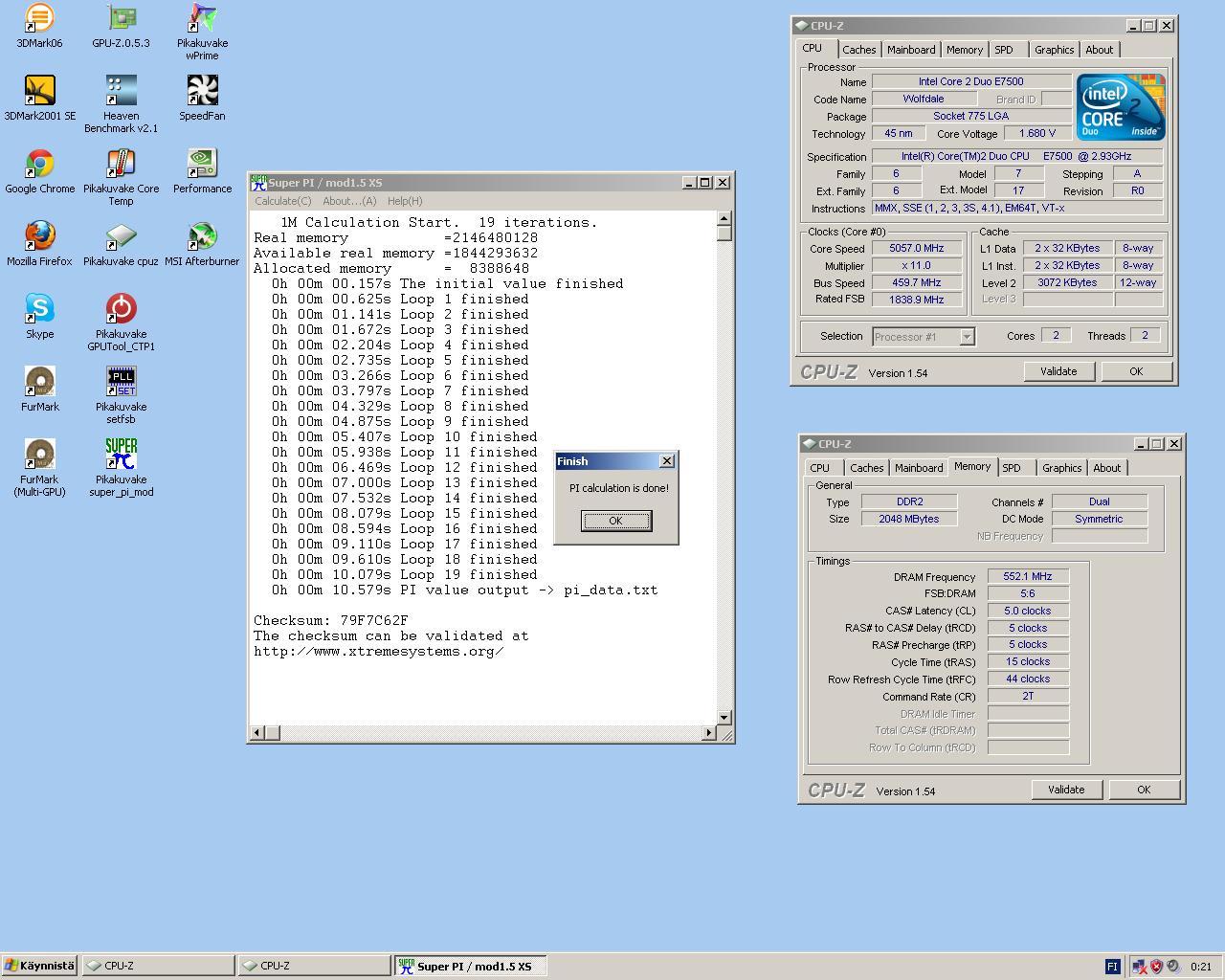Select the Pikakuvake wPrime desktop icon

202,32
